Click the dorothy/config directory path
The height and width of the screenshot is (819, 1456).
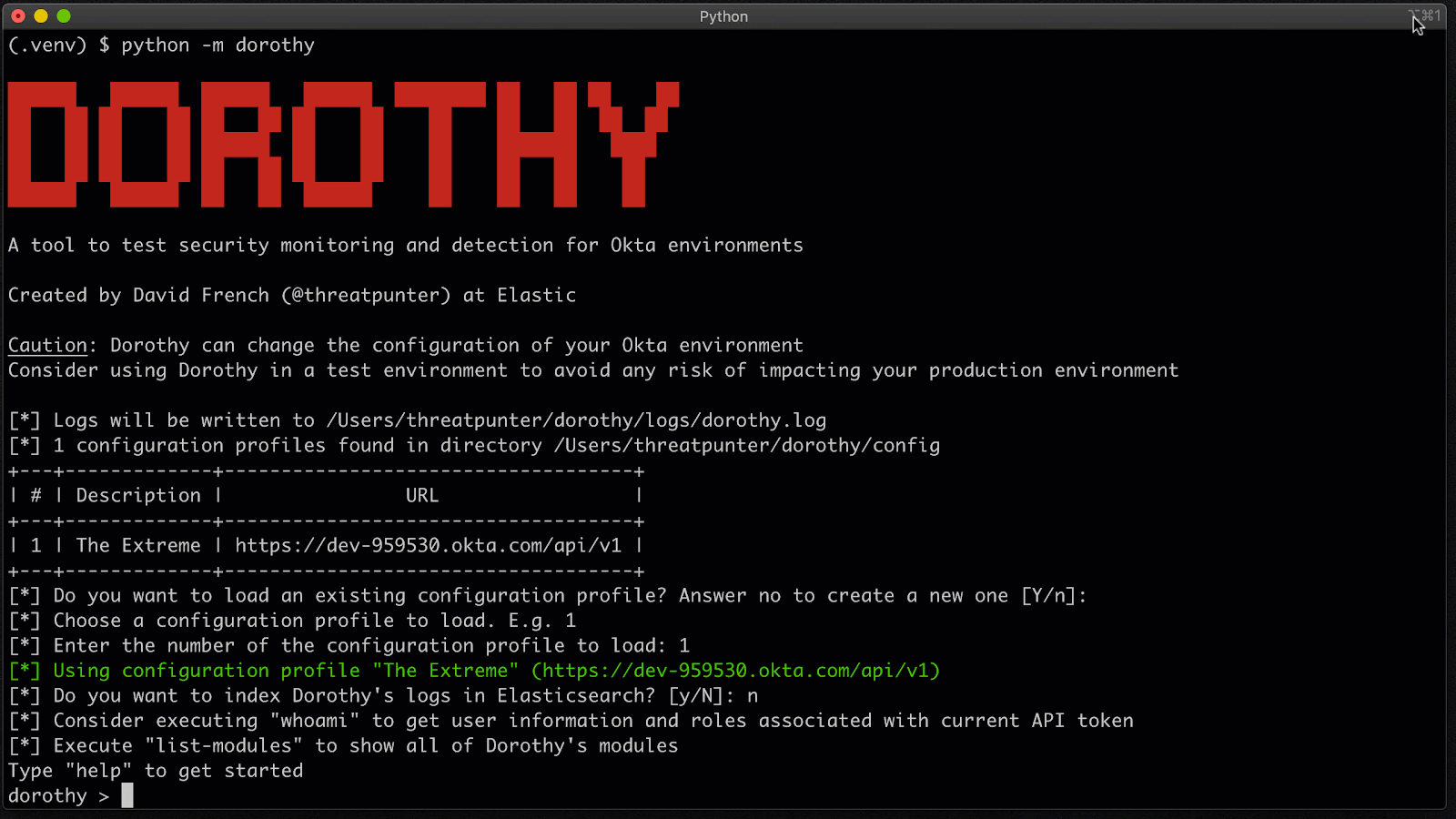tap(748, 445)
